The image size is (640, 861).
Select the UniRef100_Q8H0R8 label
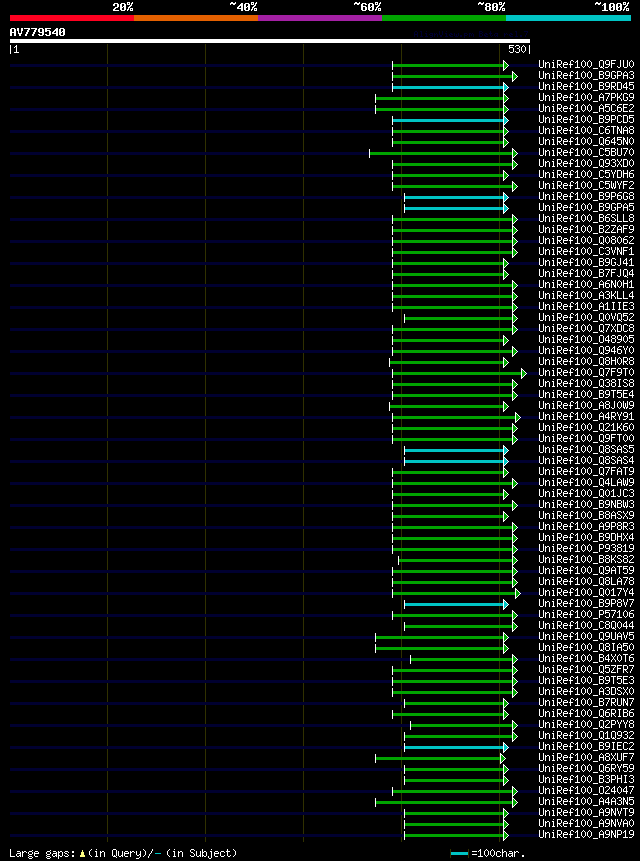pyautogui.click(x=586, y=361)
